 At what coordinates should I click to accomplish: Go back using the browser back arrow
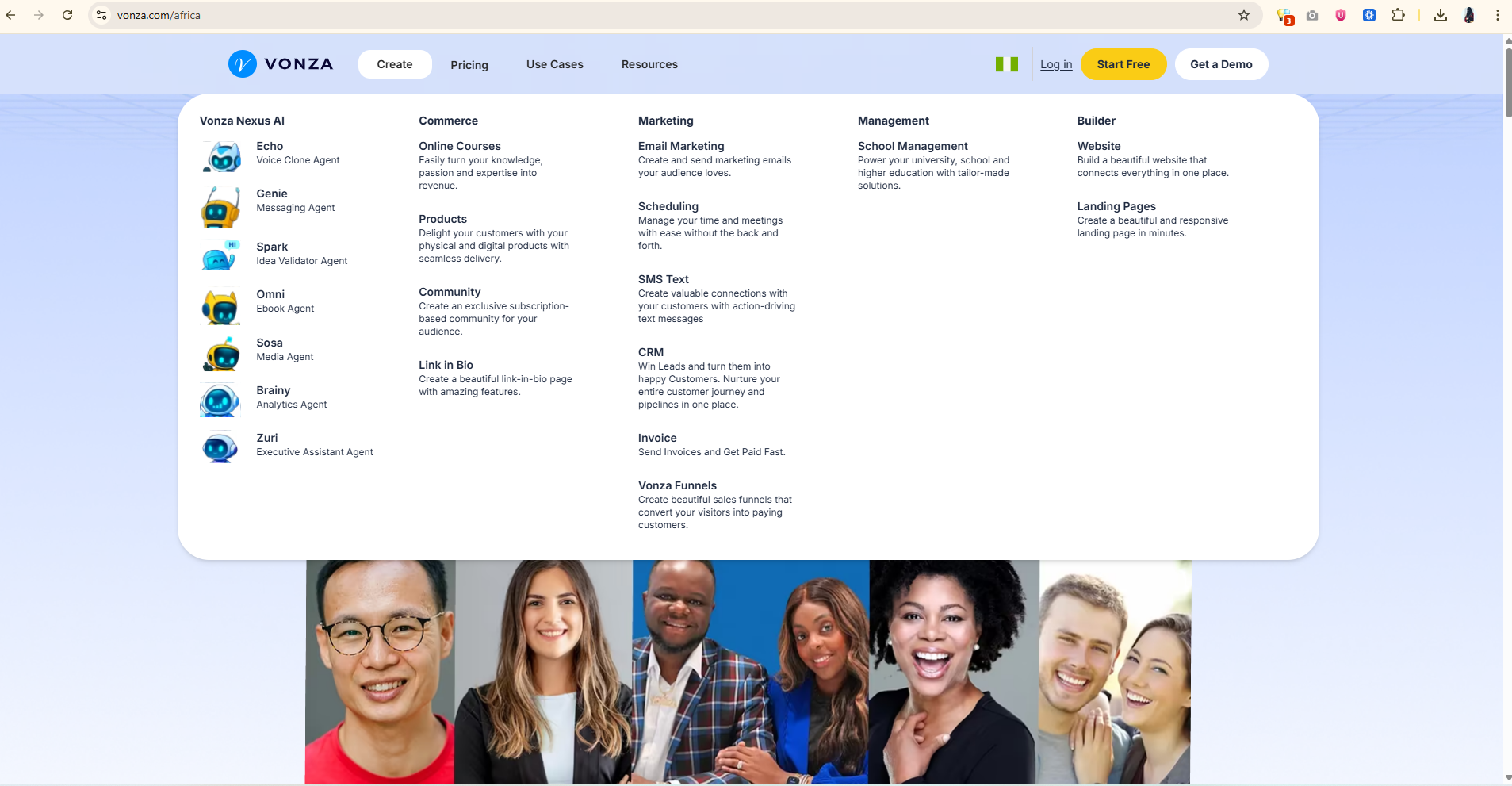point(11,15)
